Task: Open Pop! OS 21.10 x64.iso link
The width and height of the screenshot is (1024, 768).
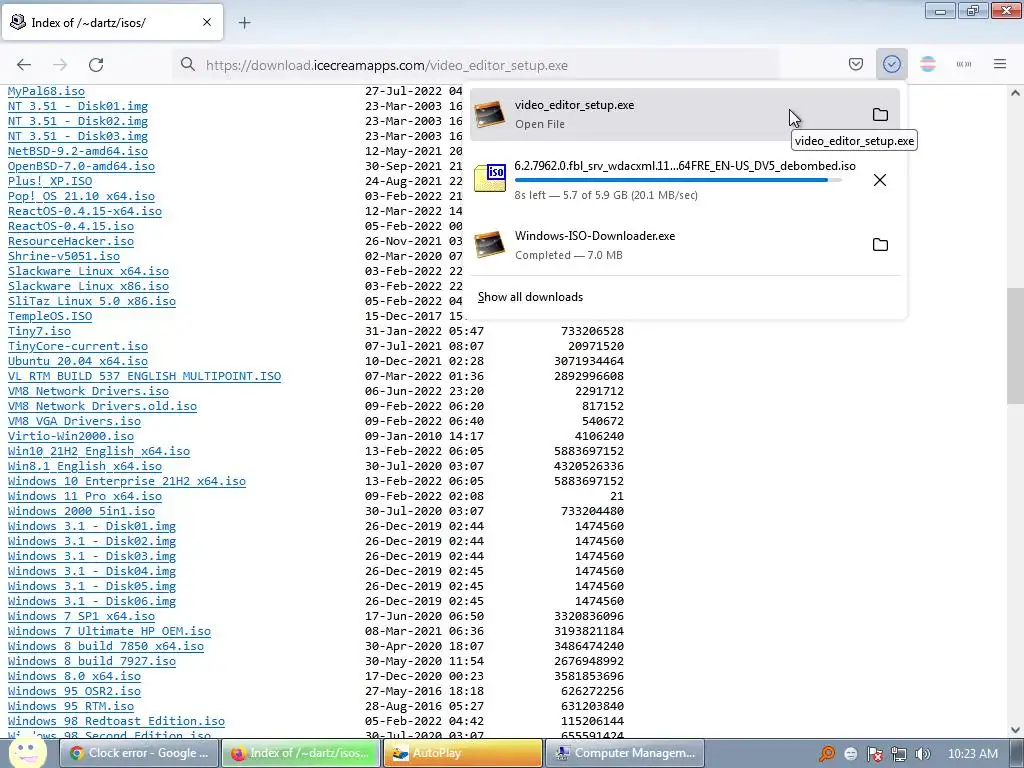Action: (81, 197)
